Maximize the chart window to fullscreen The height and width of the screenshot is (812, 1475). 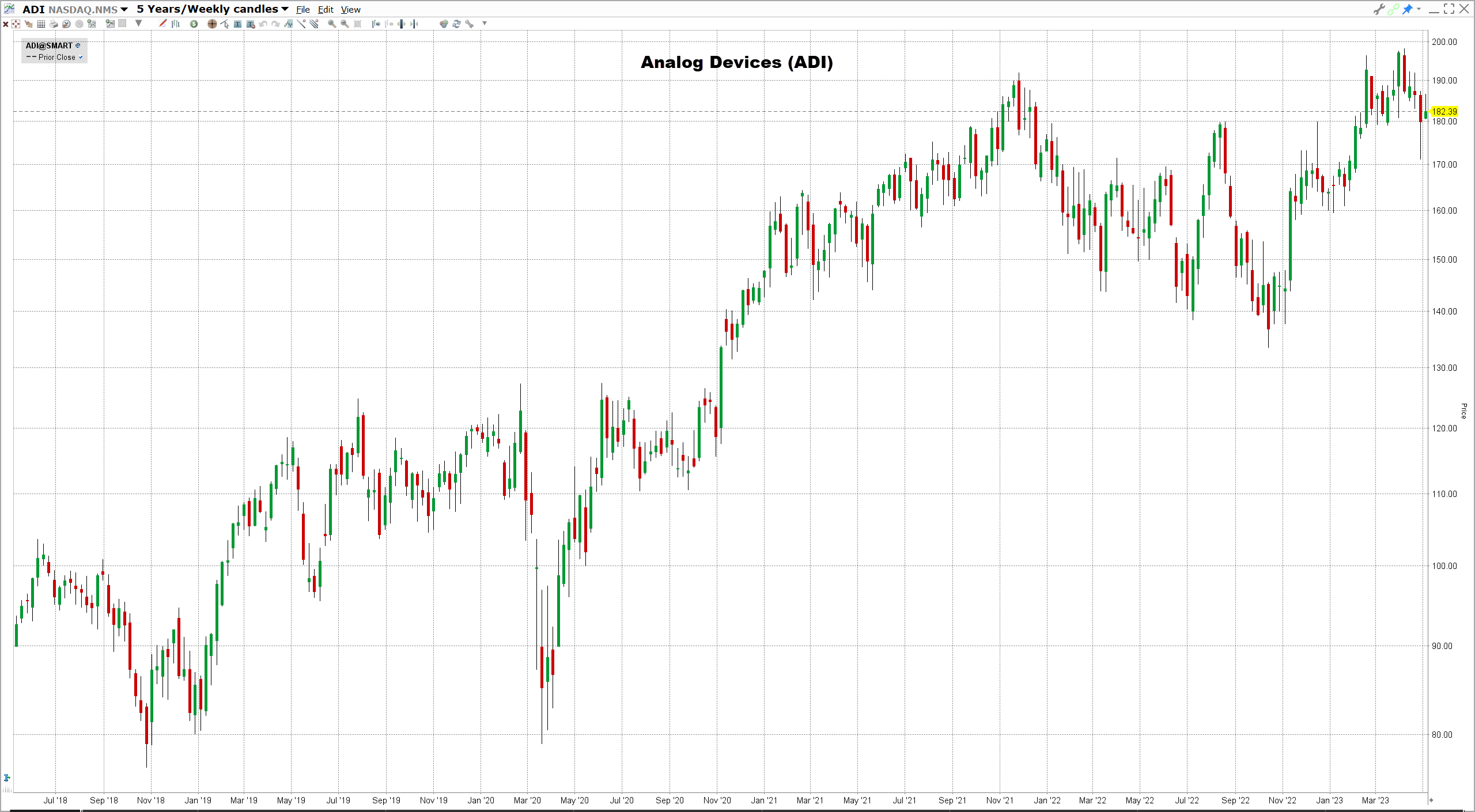click(1449, 9)
